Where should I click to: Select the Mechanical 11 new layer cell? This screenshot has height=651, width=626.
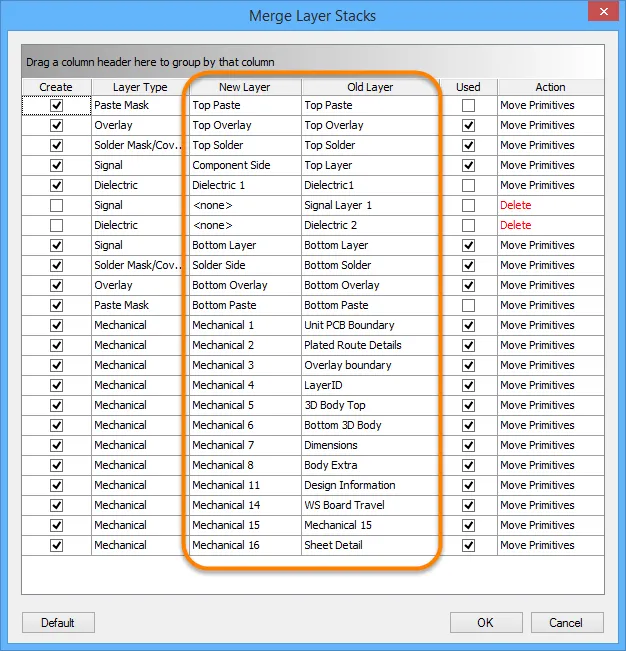[245, 485]
